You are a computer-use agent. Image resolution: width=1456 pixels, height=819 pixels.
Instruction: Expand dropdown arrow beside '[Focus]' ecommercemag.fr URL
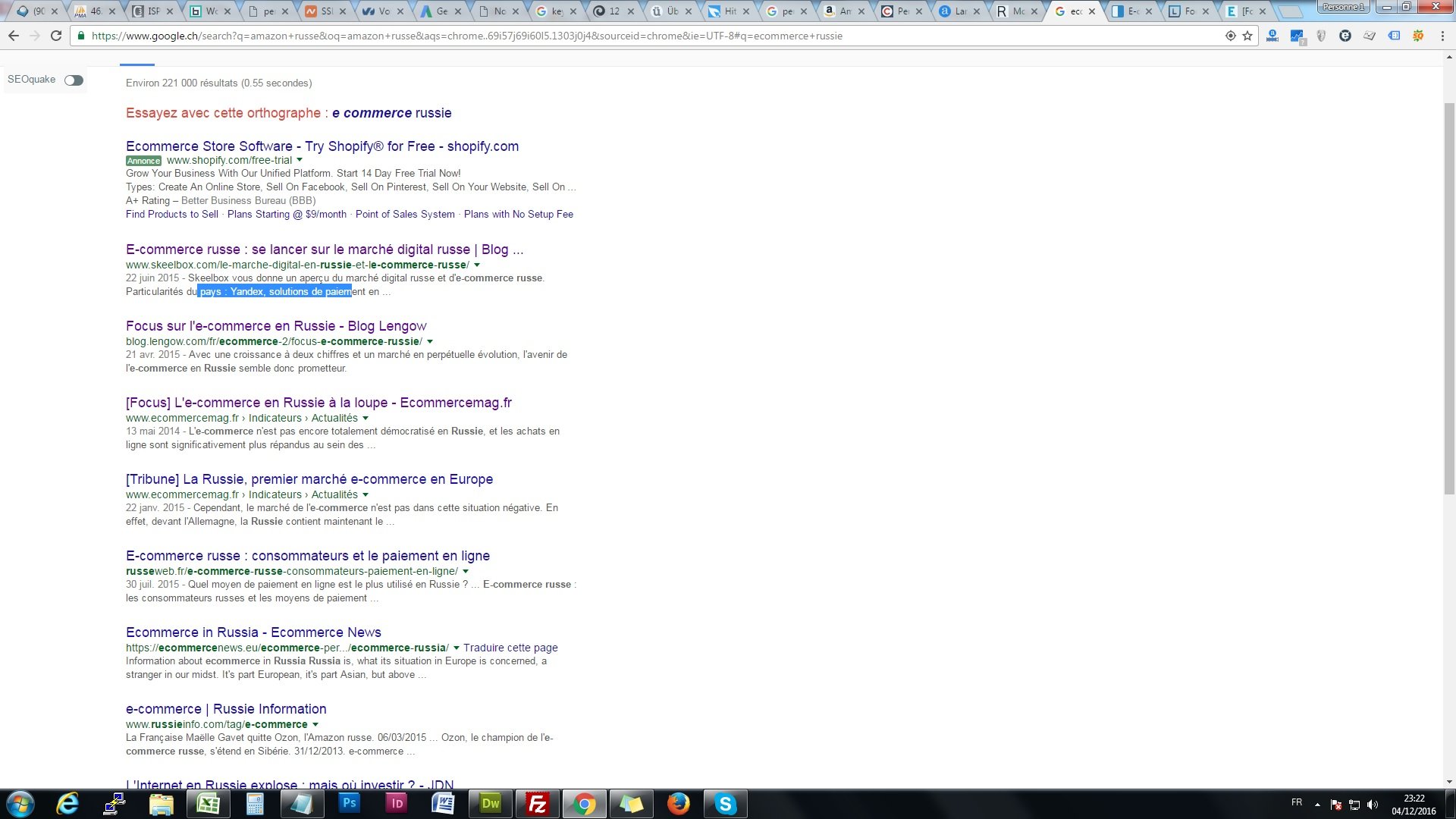(366, 418)
